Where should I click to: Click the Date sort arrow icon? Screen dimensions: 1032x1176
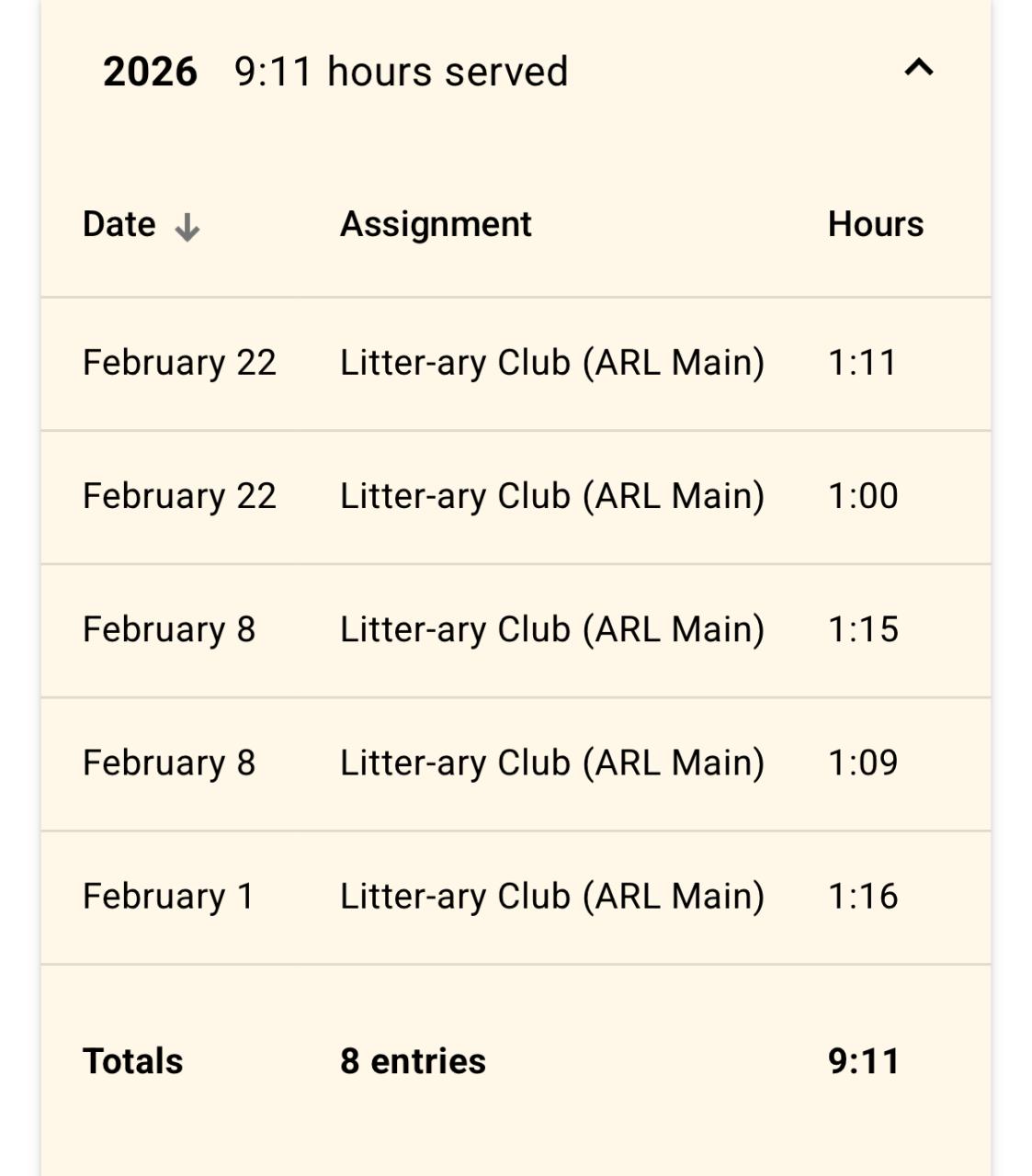click(x=187, y=227)
